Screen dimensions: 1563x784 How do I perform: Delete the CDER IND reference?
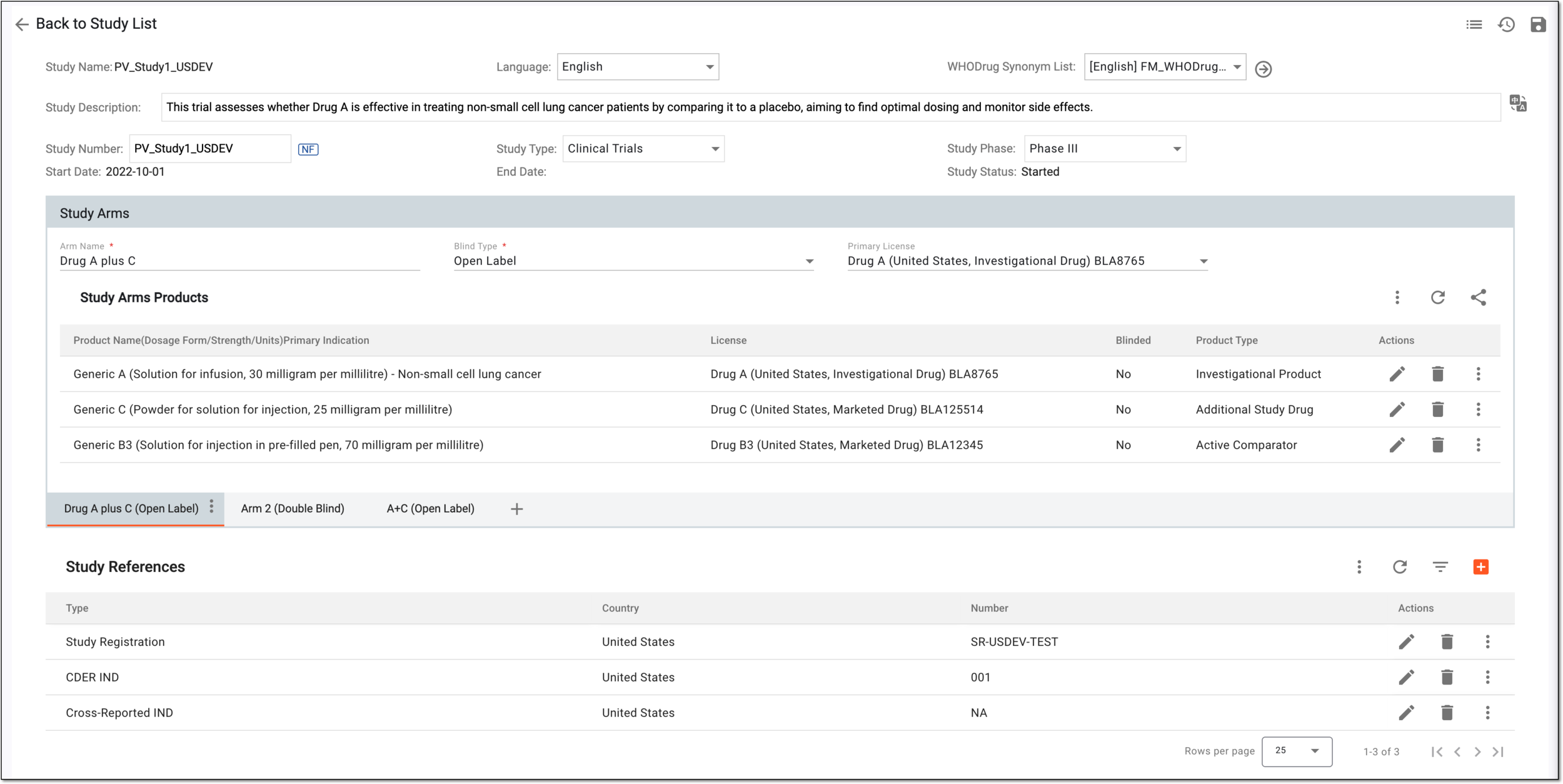pos(1447,677)
